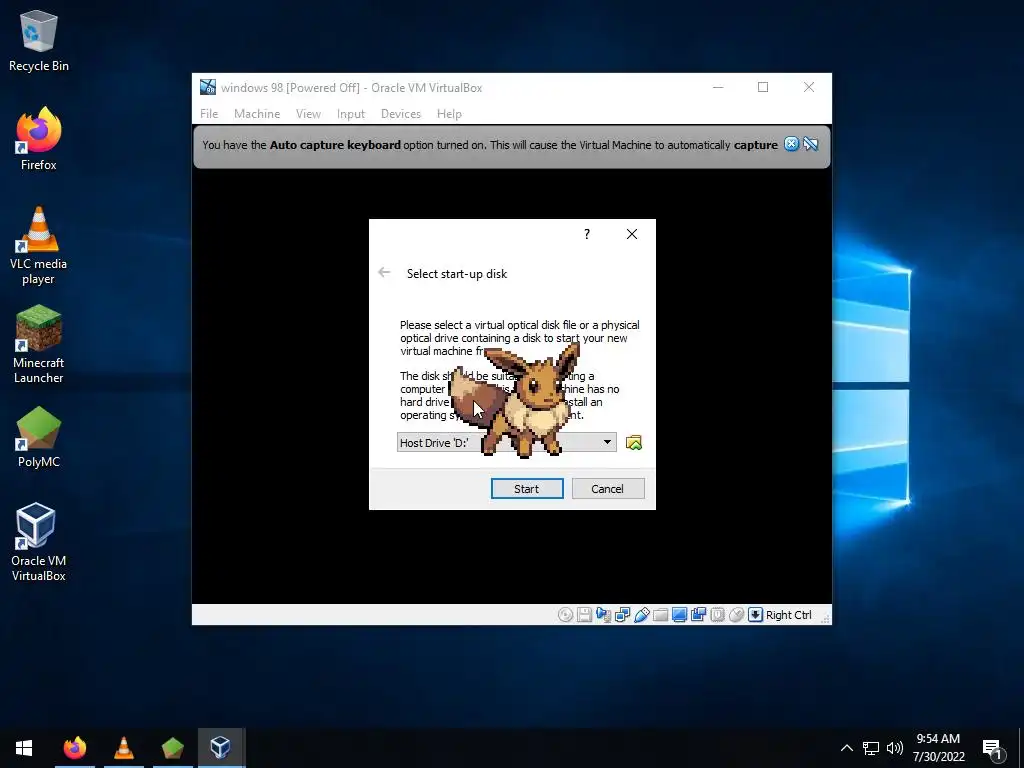Click the auto capture keyboard notification text
This screenshot has height=768, width=1024.
click(x=490, y=145)
